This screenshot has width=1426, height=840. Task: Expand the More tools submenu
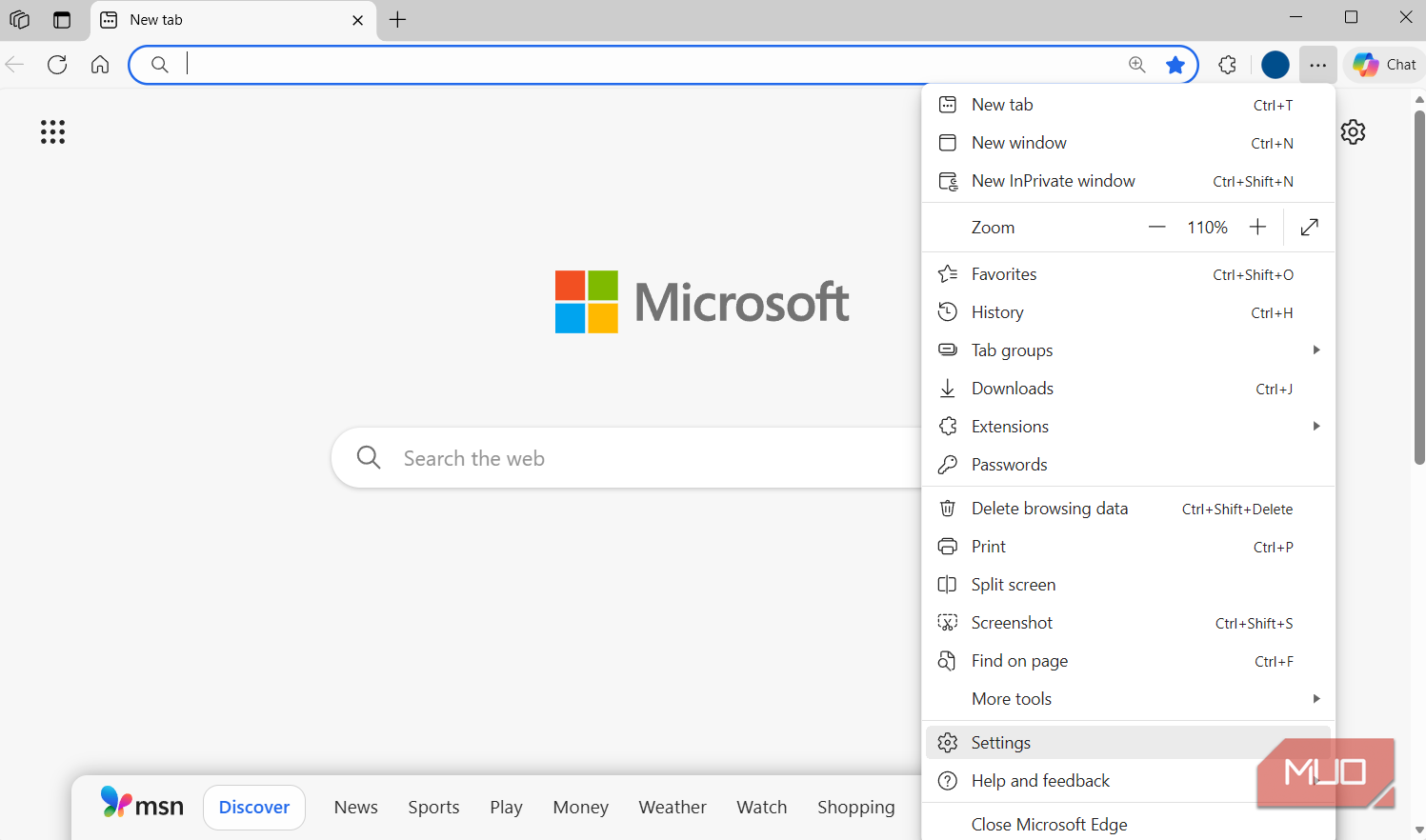click(1129, 699)
